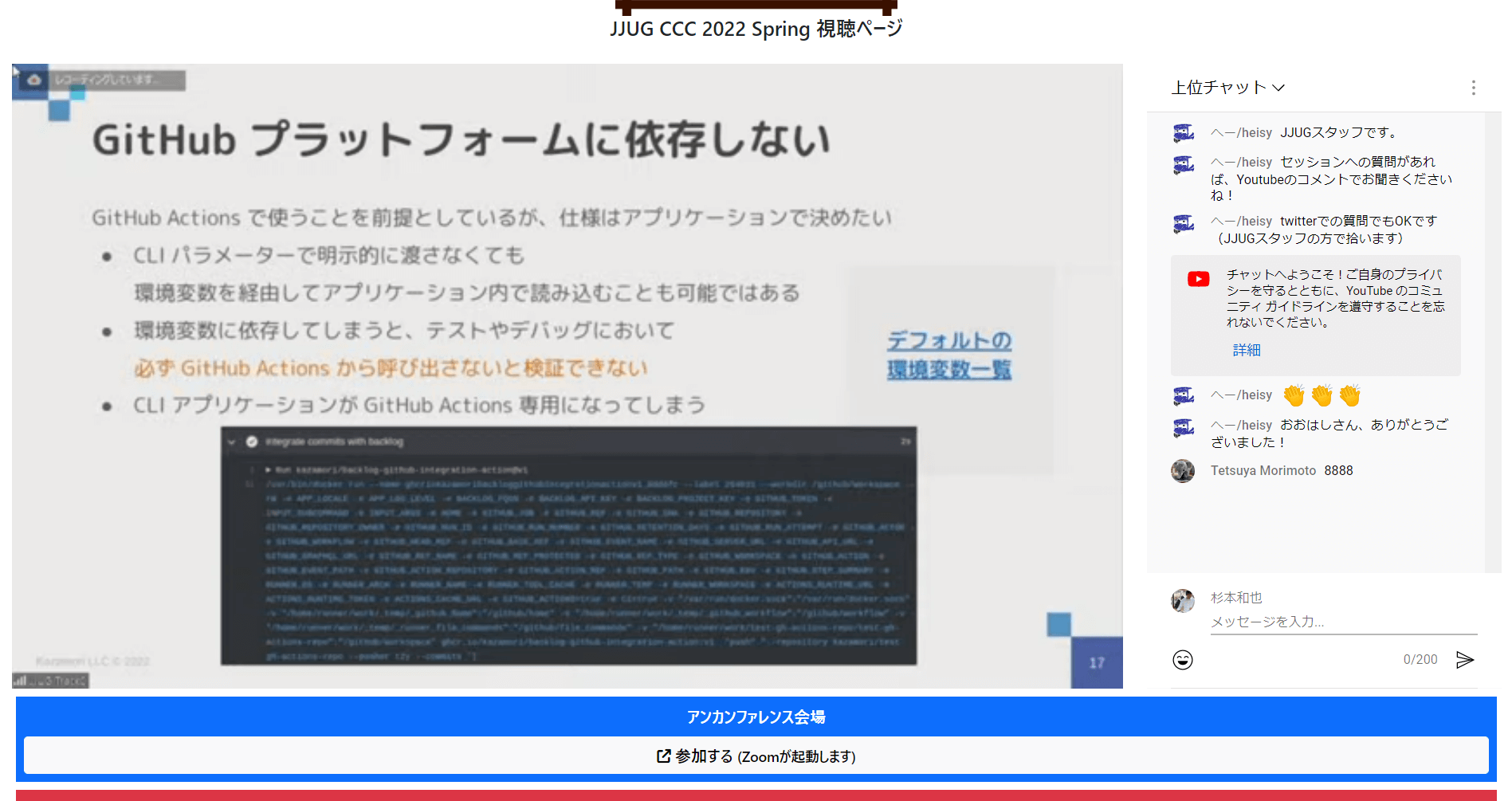Click the アンカンファレンス会場 header
This screenshot has height=801, width=1512.
pyautogui.click(x=756, y=717)
